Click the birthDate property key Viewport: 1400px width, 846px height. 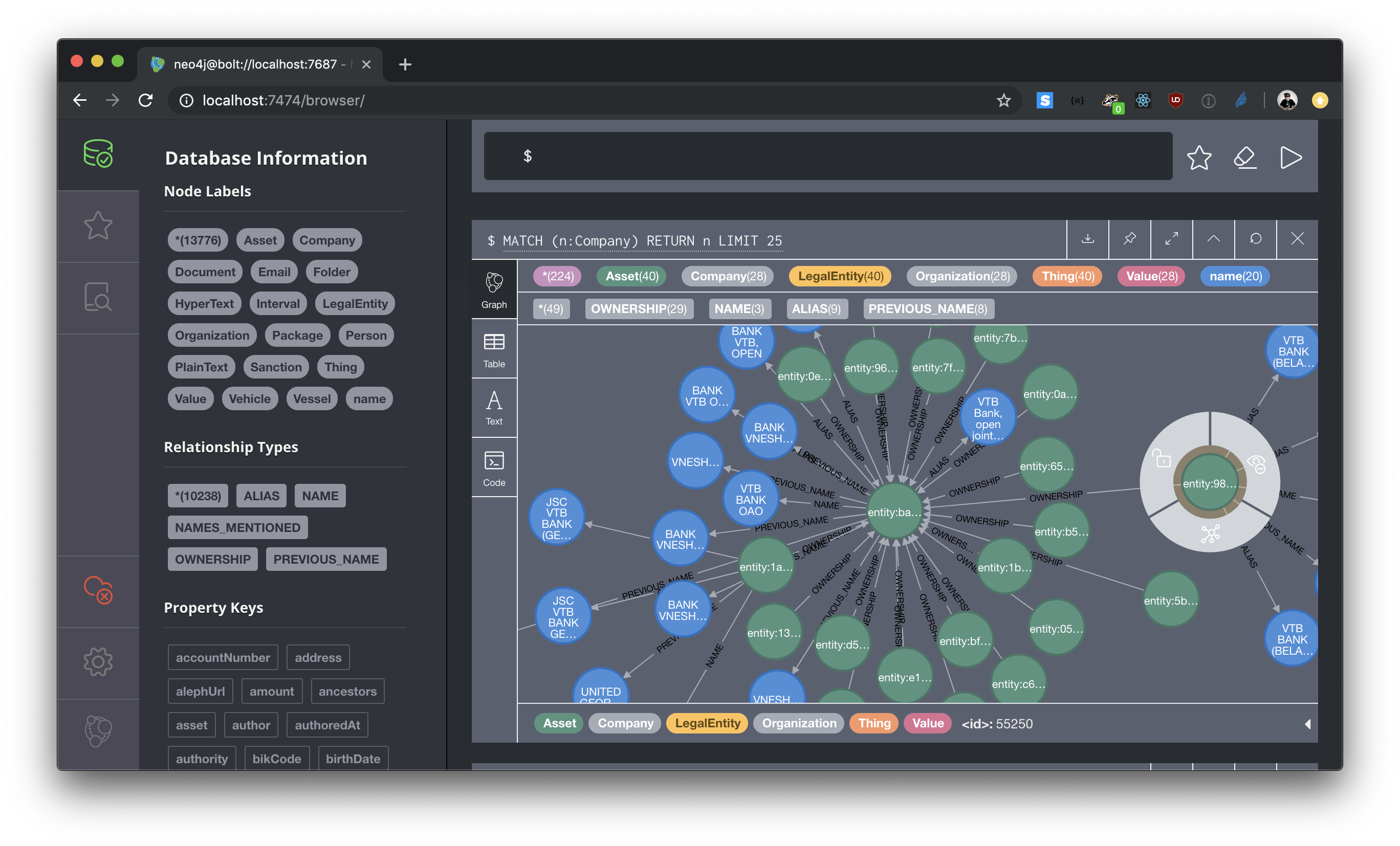(x=353, y=759)
